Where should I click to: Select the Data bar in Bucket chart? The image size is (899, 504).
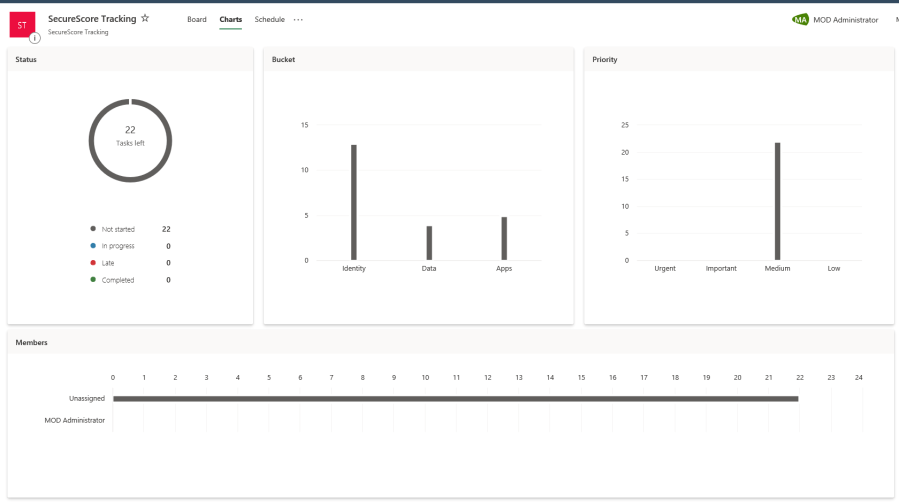429,243
